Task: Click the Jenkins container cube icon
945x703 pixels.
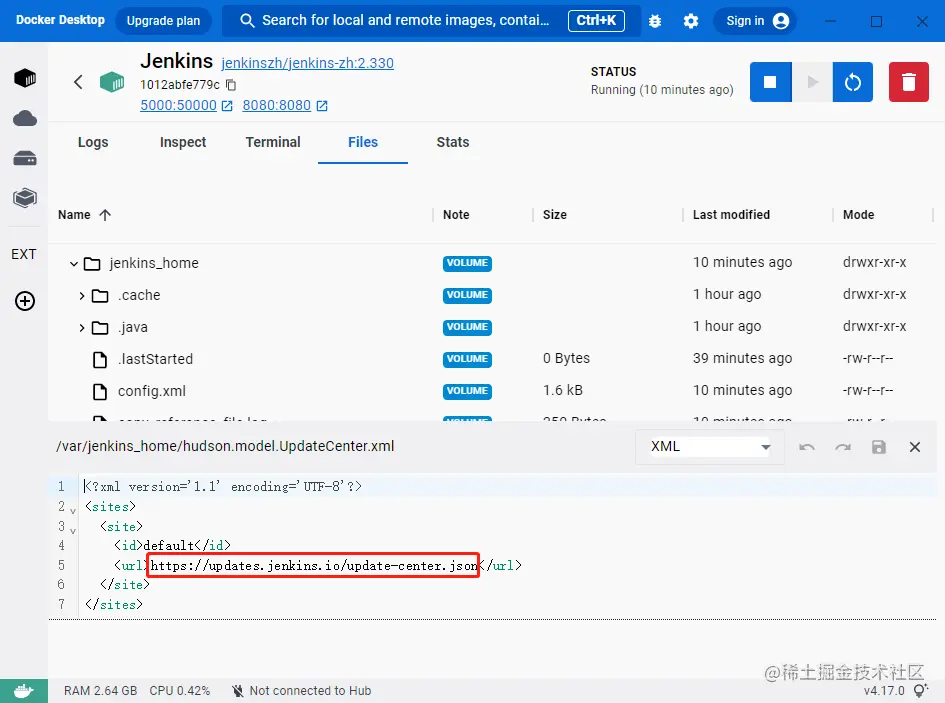Action: (x=112, y=82)
